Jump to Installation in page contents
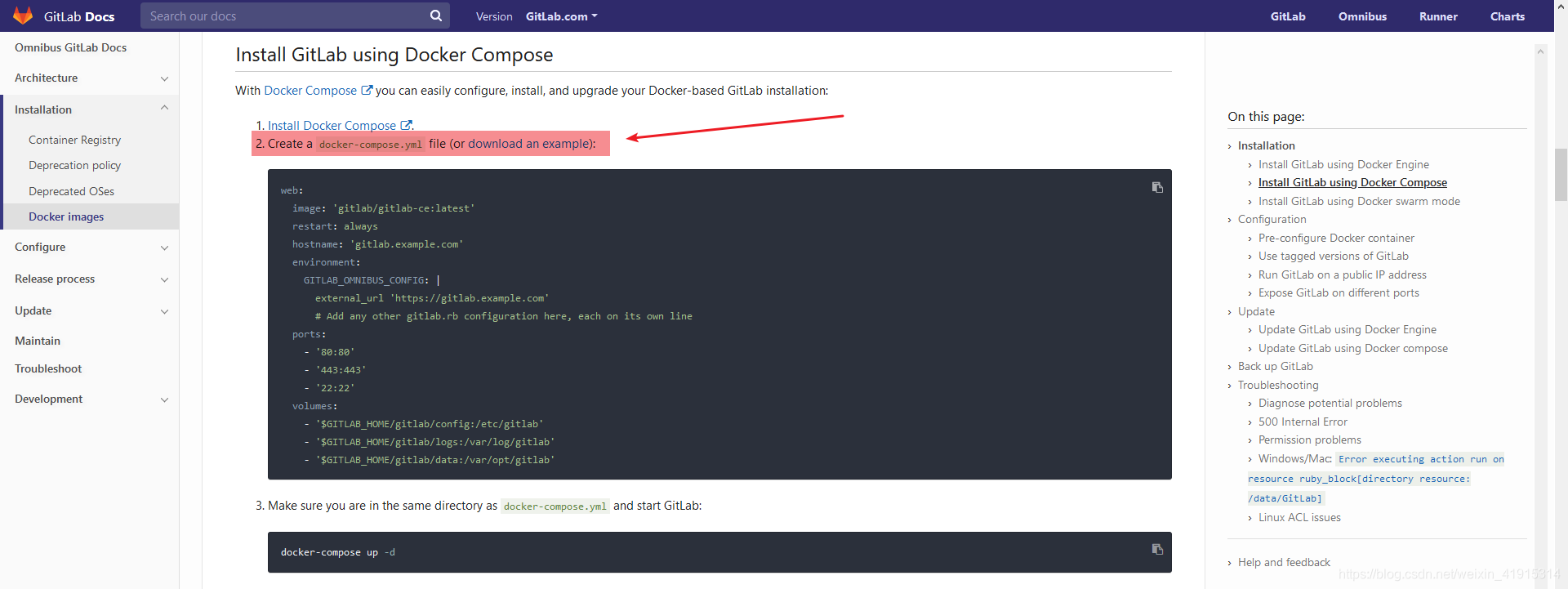This screenshot has height=589, width=1568. [1266, 145]
